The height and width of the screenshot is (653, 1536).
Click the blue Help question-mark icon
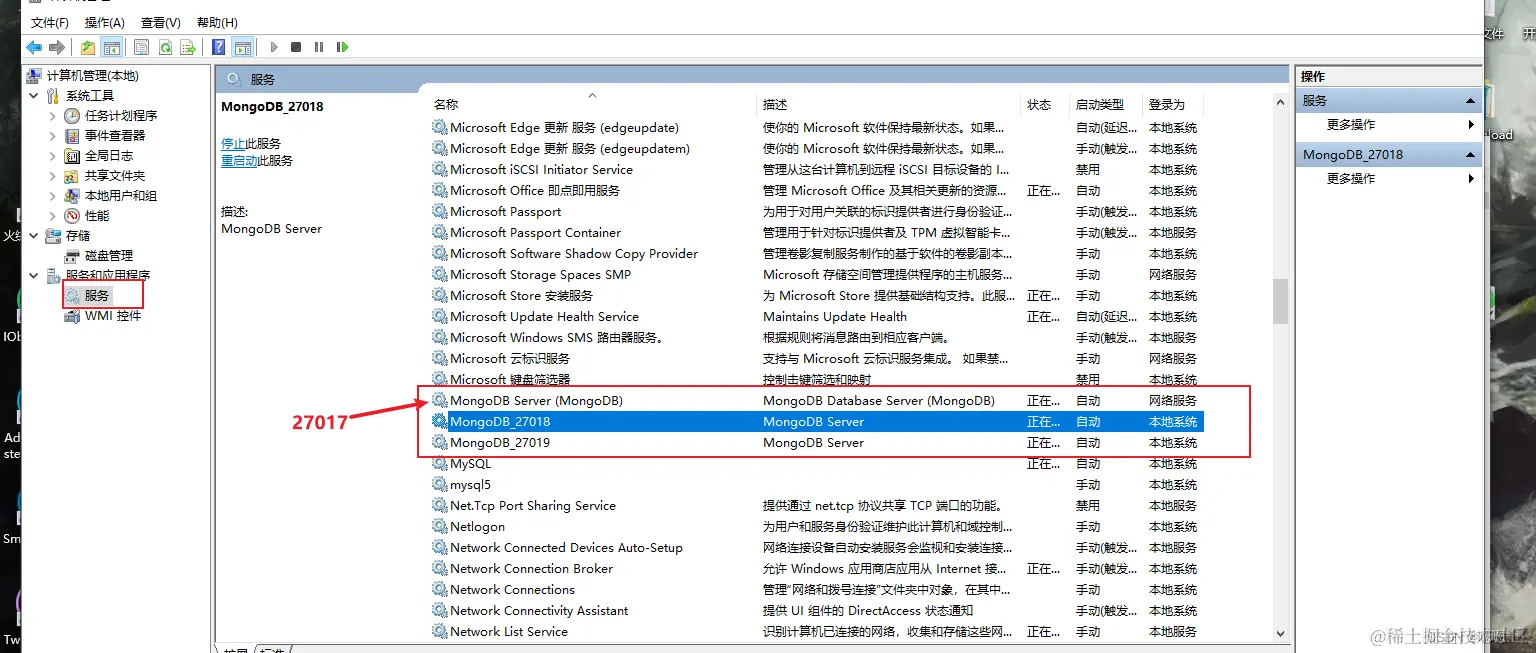coord(218,47)
